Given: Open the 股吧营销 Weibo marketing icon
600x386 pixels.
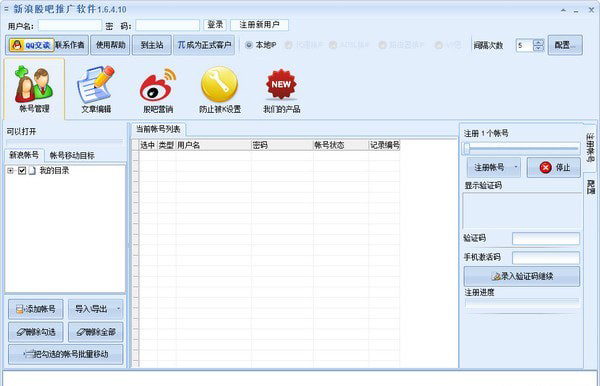Looking at the screenshot, I should coord(158,89).
